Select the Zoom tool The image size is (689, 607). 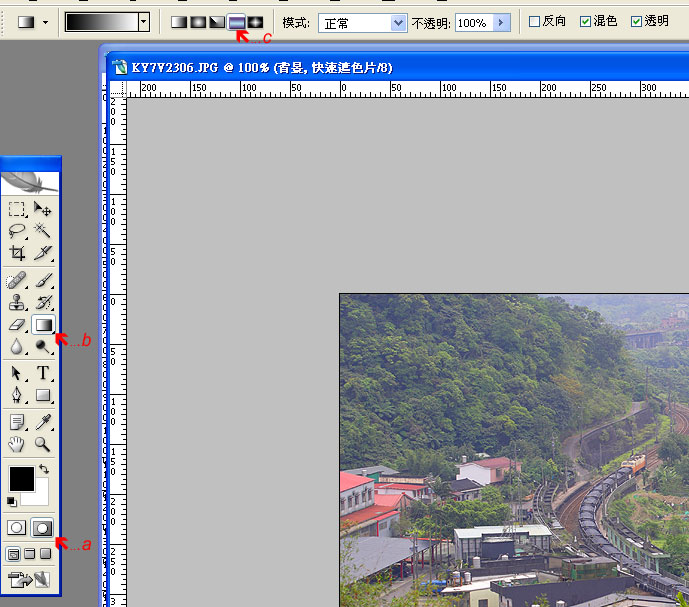coord(43,444)
